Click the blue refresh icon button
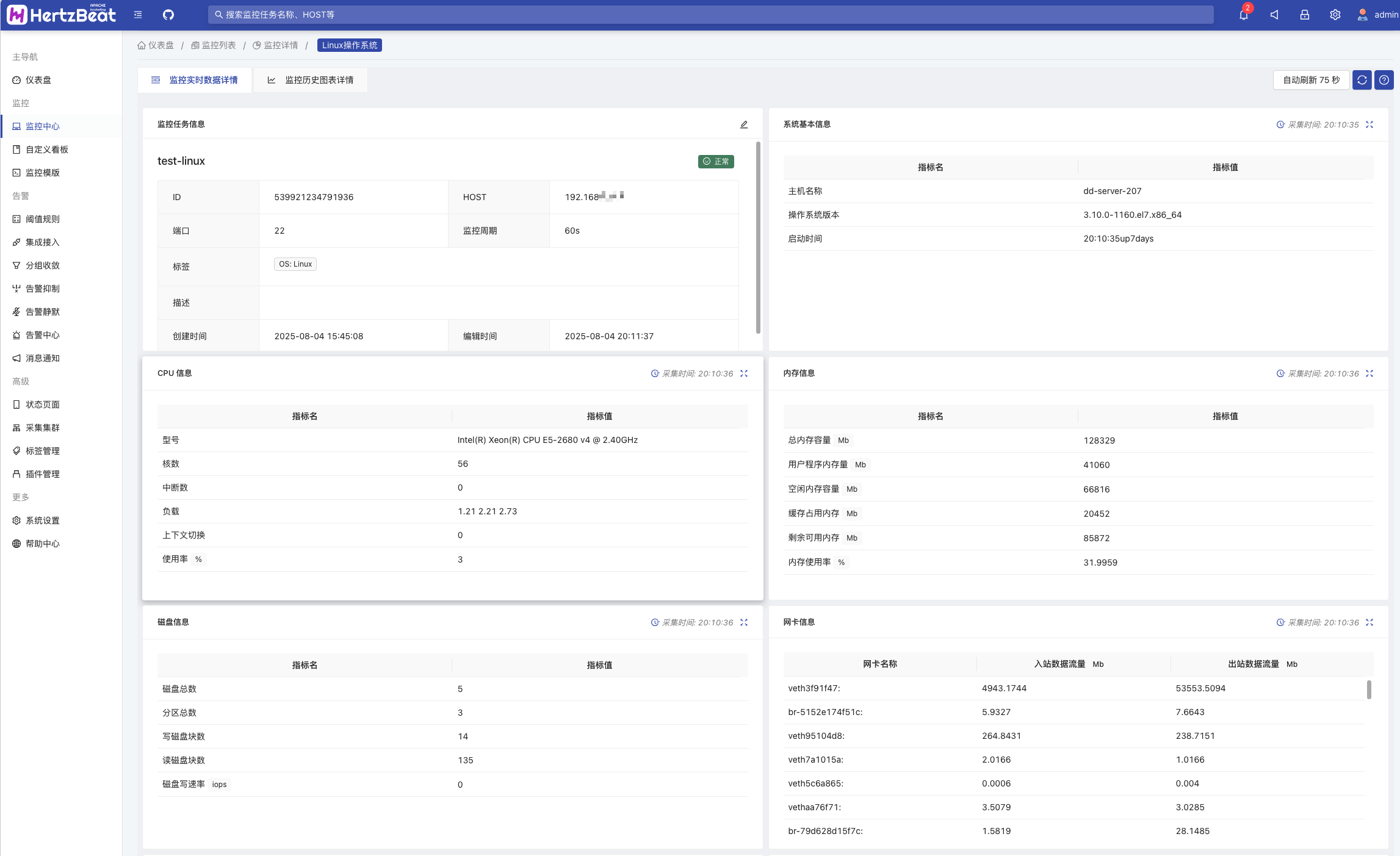1400x856 pixels. click(1362, 80)
